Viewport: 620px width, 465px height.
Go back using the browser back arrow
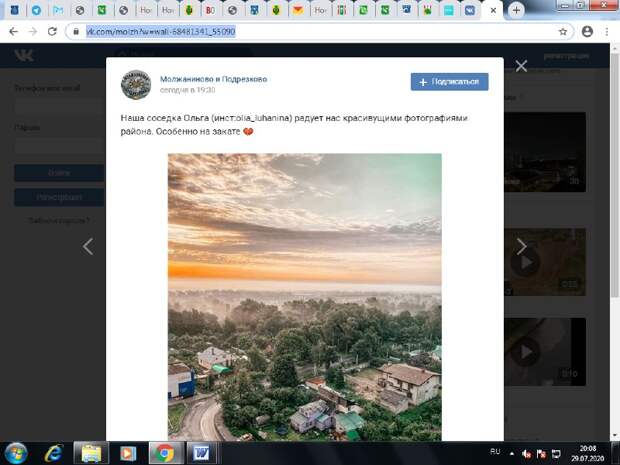tap(13, 32)
